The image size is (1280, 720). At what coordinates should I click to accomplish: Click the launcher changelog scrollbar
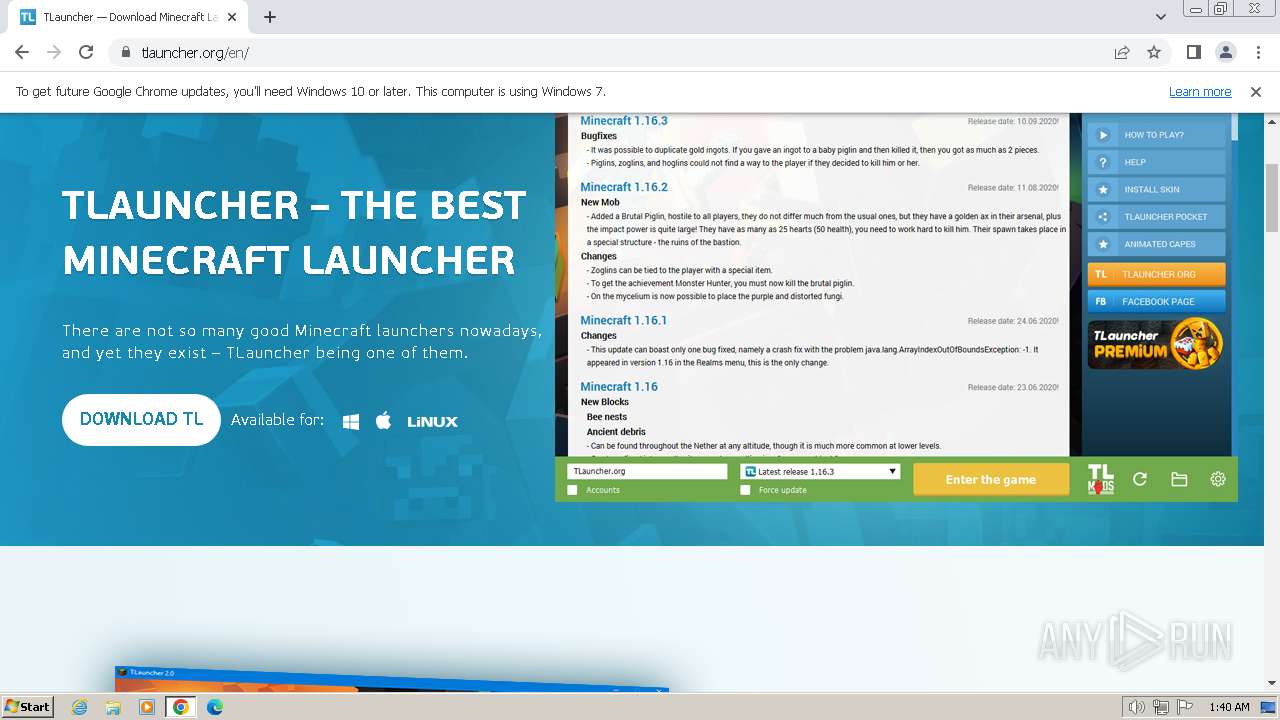point(1235,127)
